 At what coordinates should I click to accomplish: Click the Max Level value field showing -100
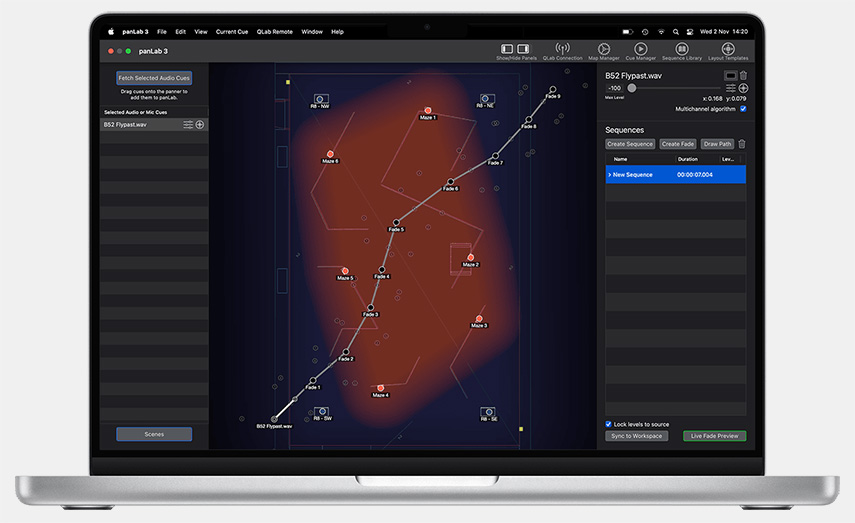coord(615,88)
